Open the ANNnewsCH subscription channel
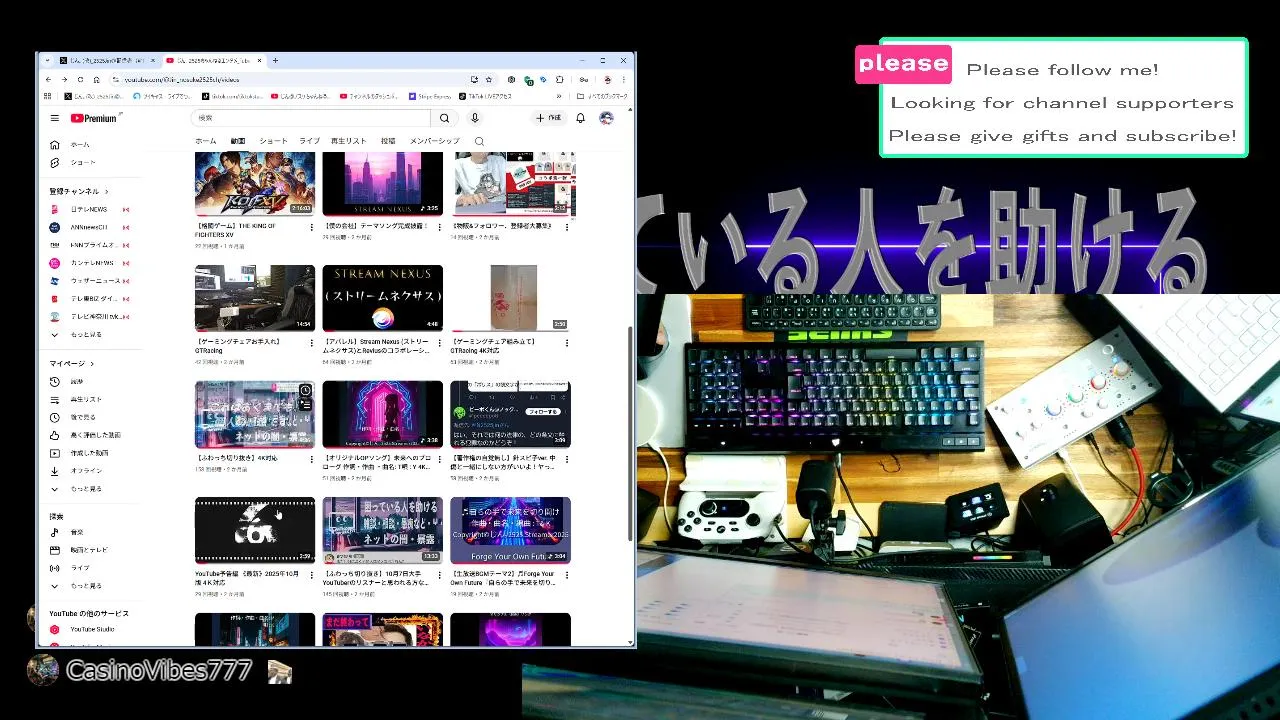Screen dimensions: 1280x720 click(90, 227)
